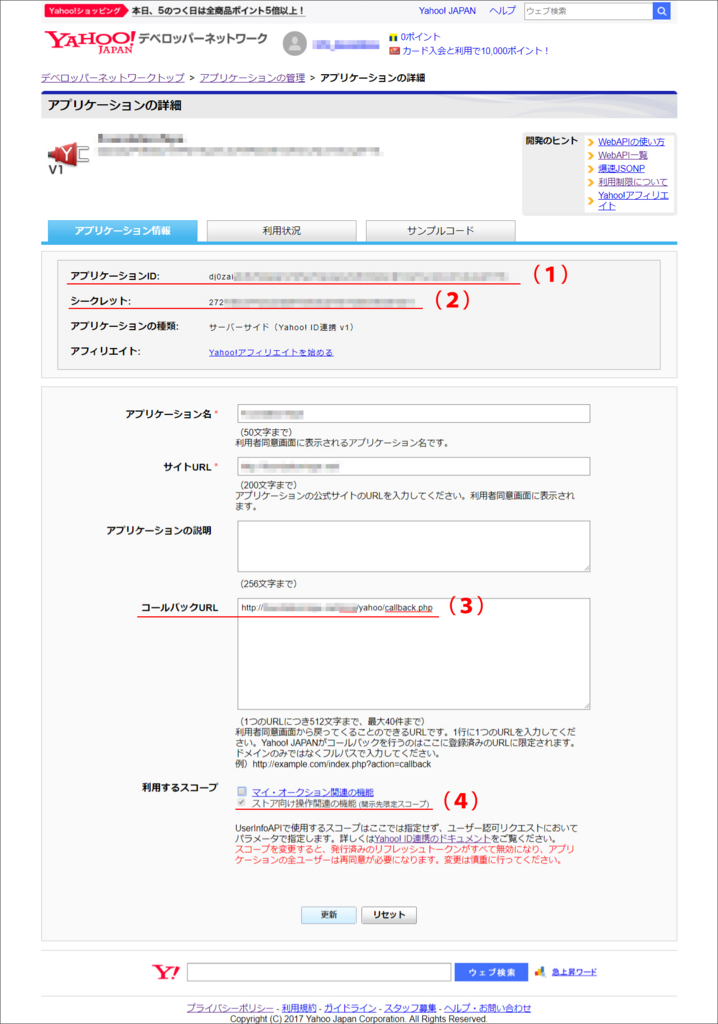Click the 本日、5のつく日 promotion text link

click(218, 11)
